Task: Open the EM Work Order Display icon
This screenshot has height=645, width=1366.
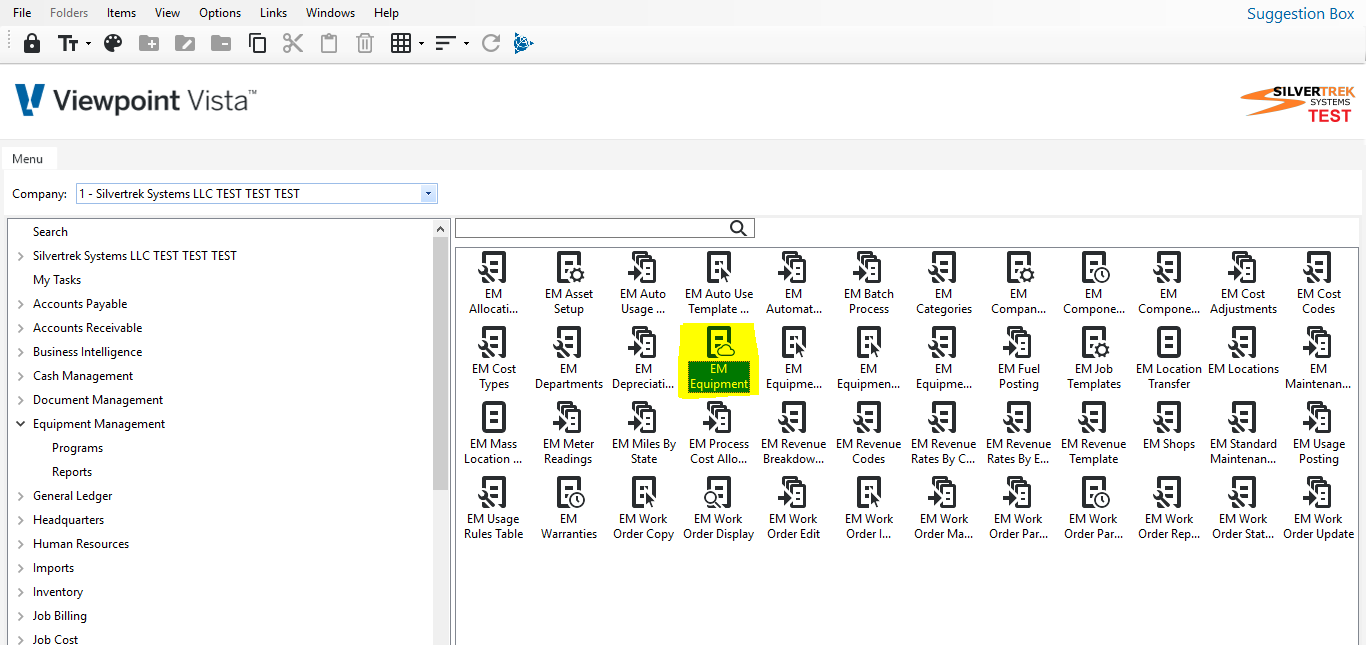Action: pos(719,509)
